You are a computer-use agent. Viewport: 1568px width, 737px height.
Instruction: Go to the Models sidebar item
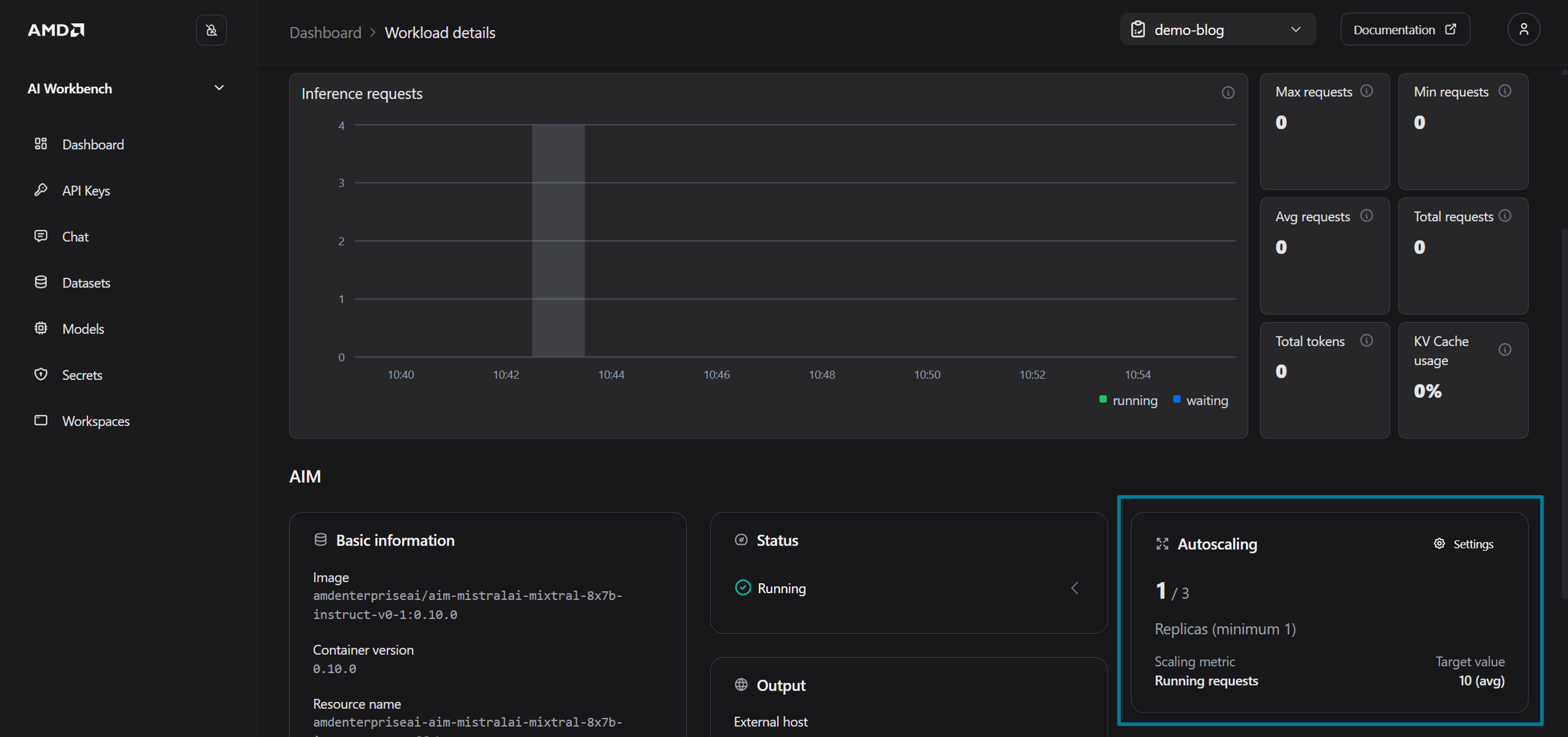pyautogui.click(x=83, y=329)
